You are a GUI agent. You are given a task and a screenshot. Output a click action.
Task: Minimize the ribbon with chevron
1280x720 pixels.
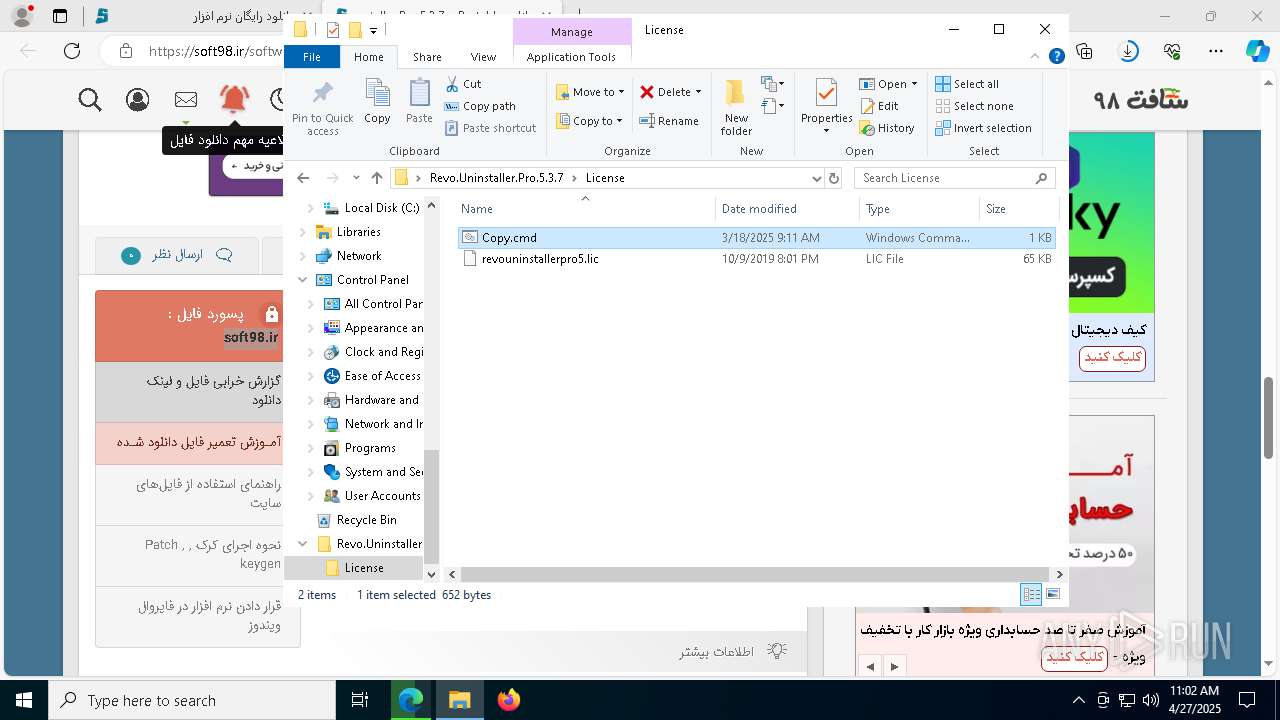[1036, 57]
